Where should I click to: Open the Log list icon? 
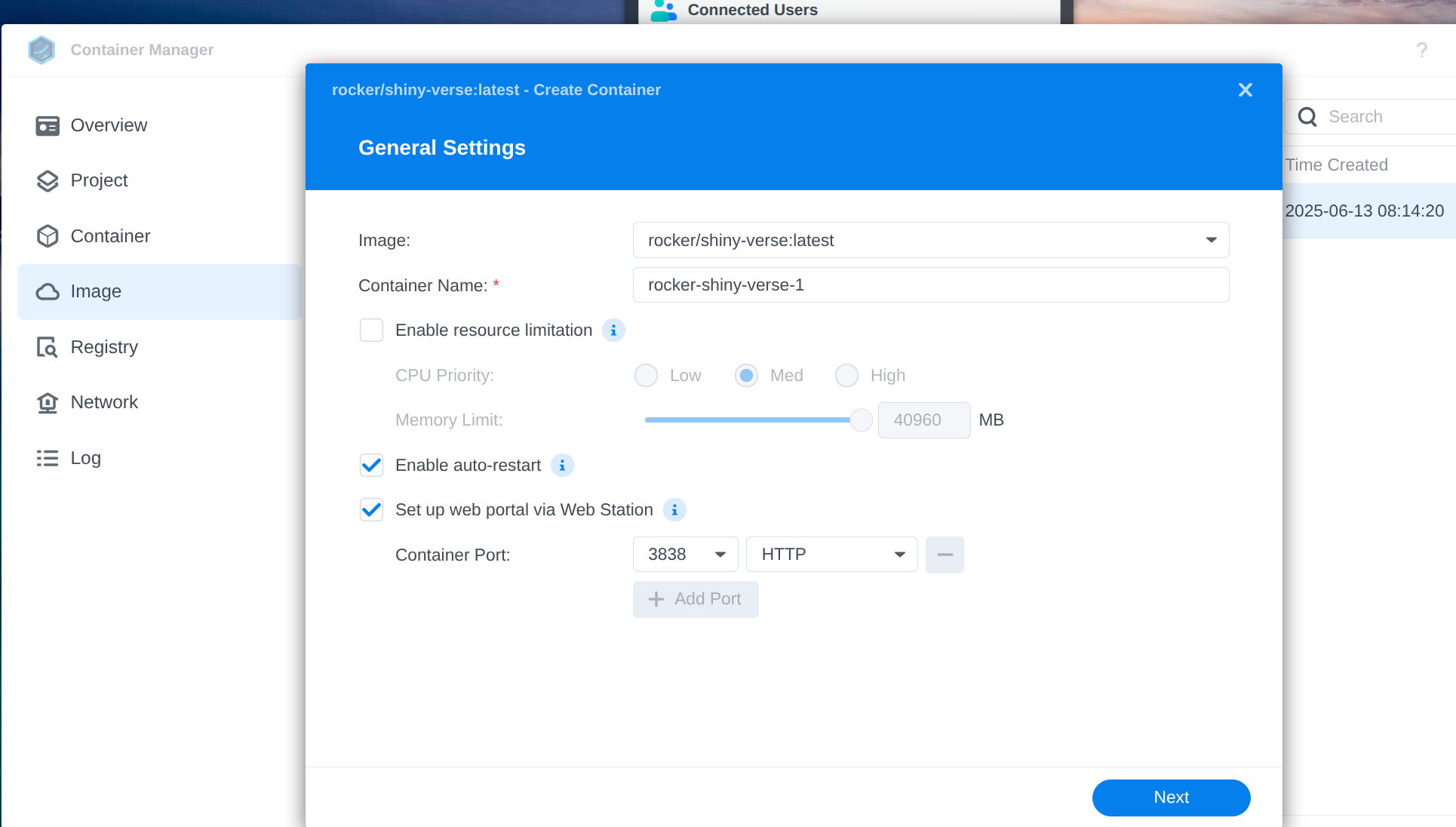pyautogui.click(x=48, y=457)
